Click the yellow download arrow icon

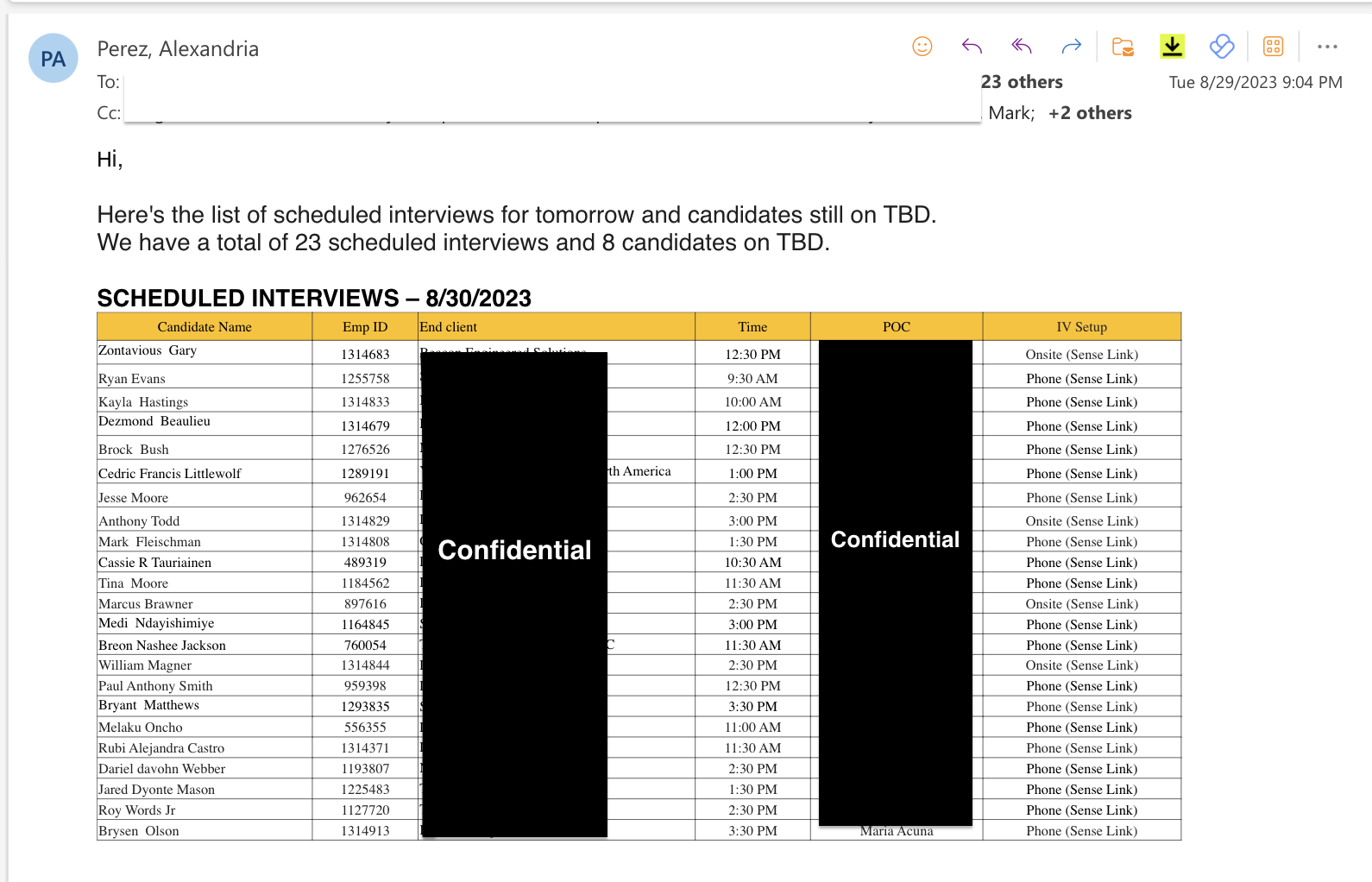(1172, 47)
